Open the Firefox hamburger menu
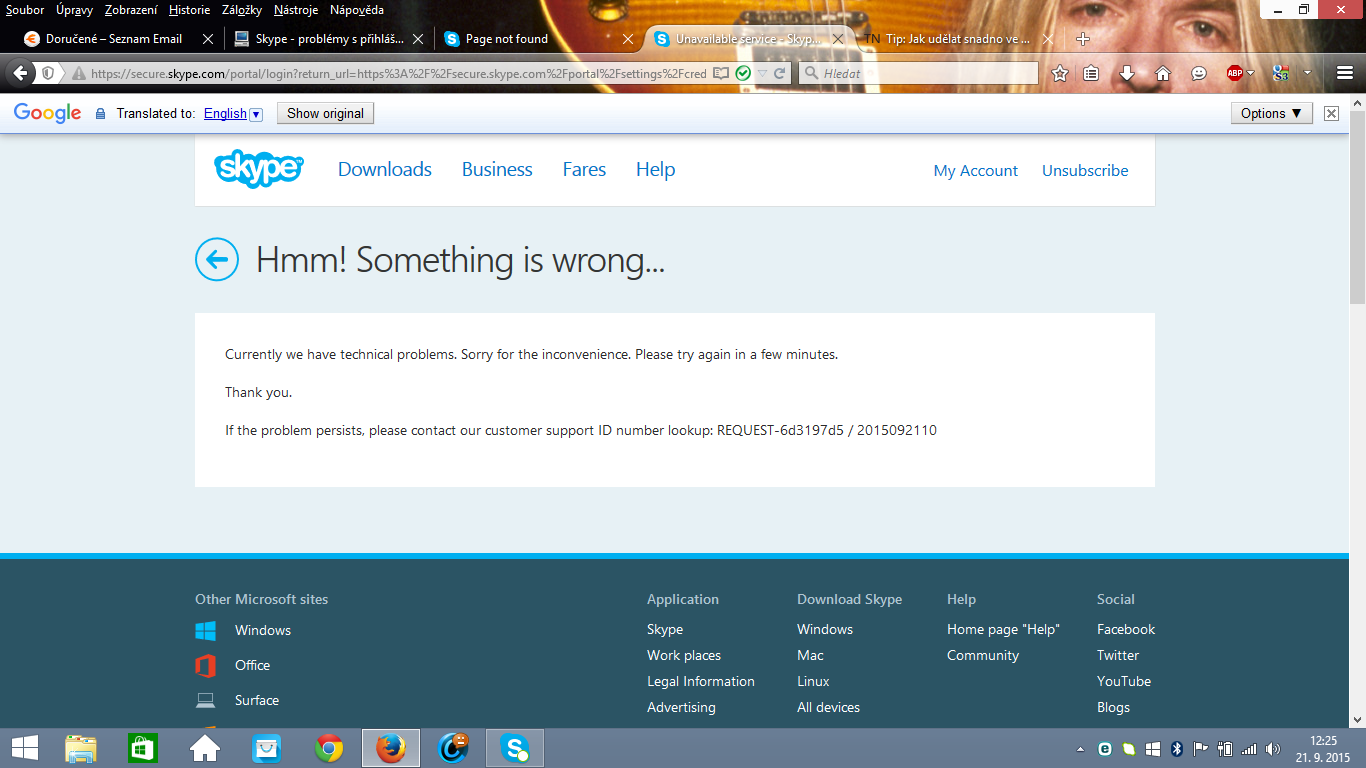 [1345, 73]
